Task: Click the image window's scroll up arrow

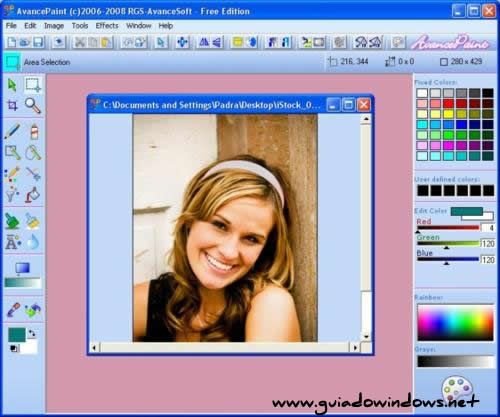Action: click(x=366, y=119)
